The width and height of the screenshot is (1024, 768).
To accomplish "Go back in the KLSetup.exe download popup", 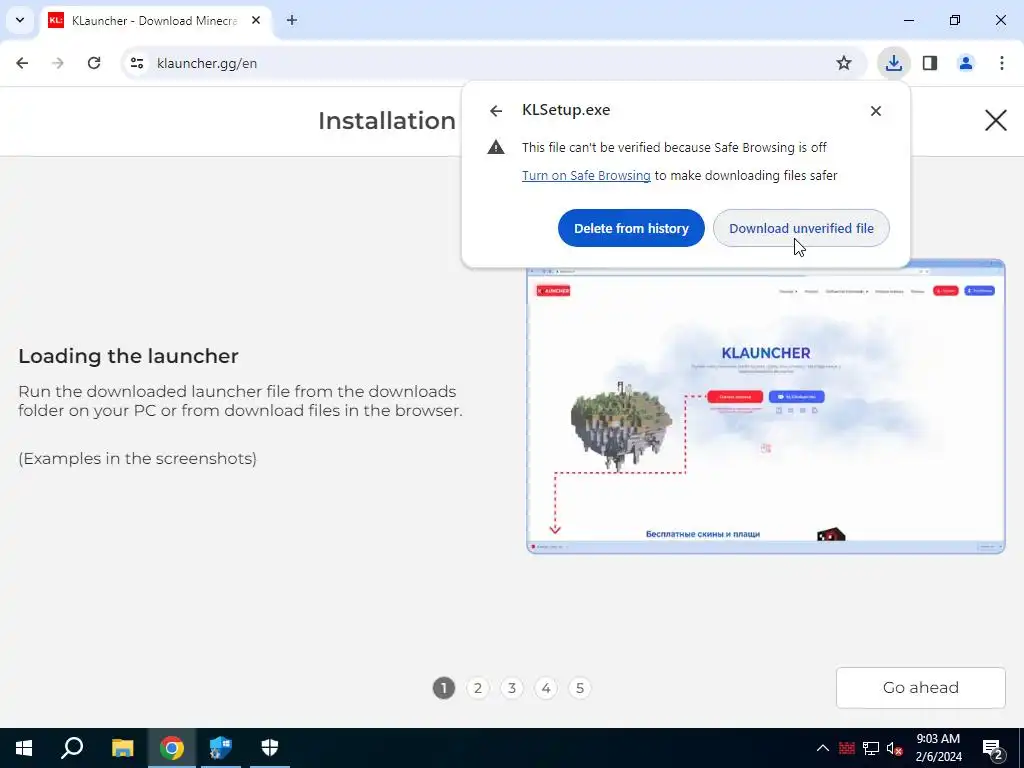I will (x=496, y=111).
